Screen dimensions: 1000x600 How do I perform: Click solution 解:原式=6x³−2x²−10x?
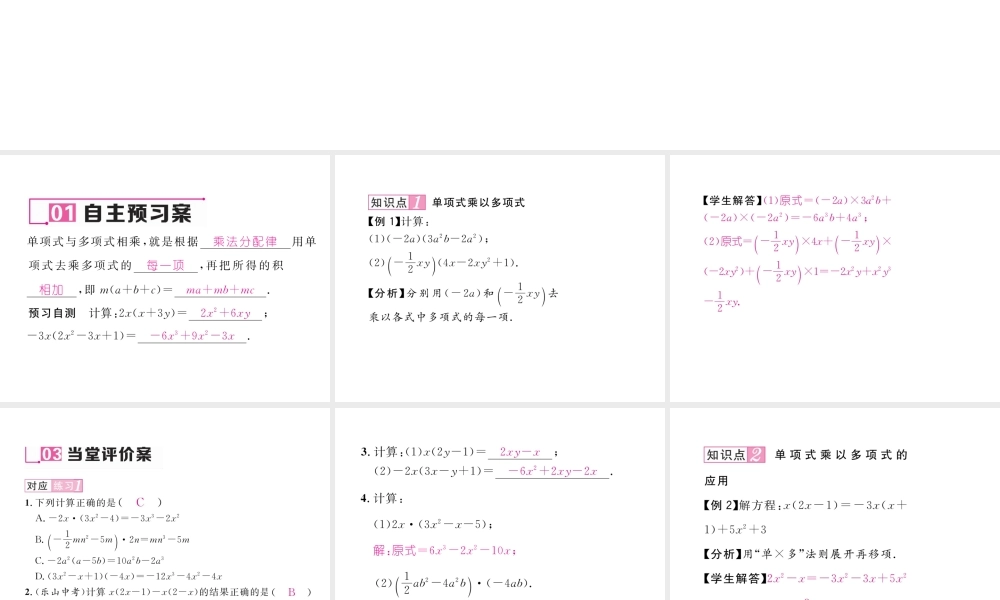[445, 550]
